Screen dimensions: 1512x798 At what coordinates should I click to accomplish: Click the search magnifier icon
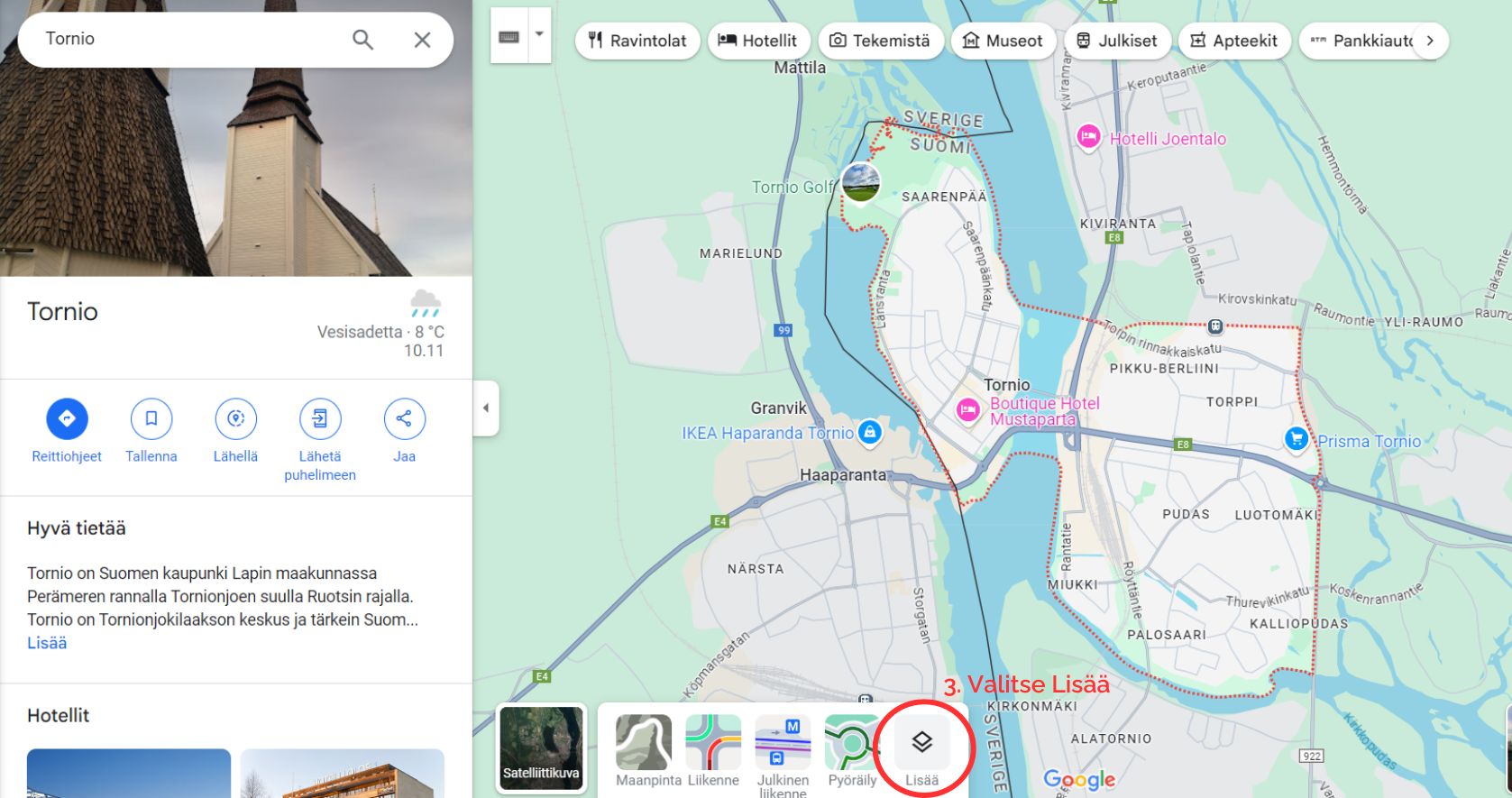[362, 40]
